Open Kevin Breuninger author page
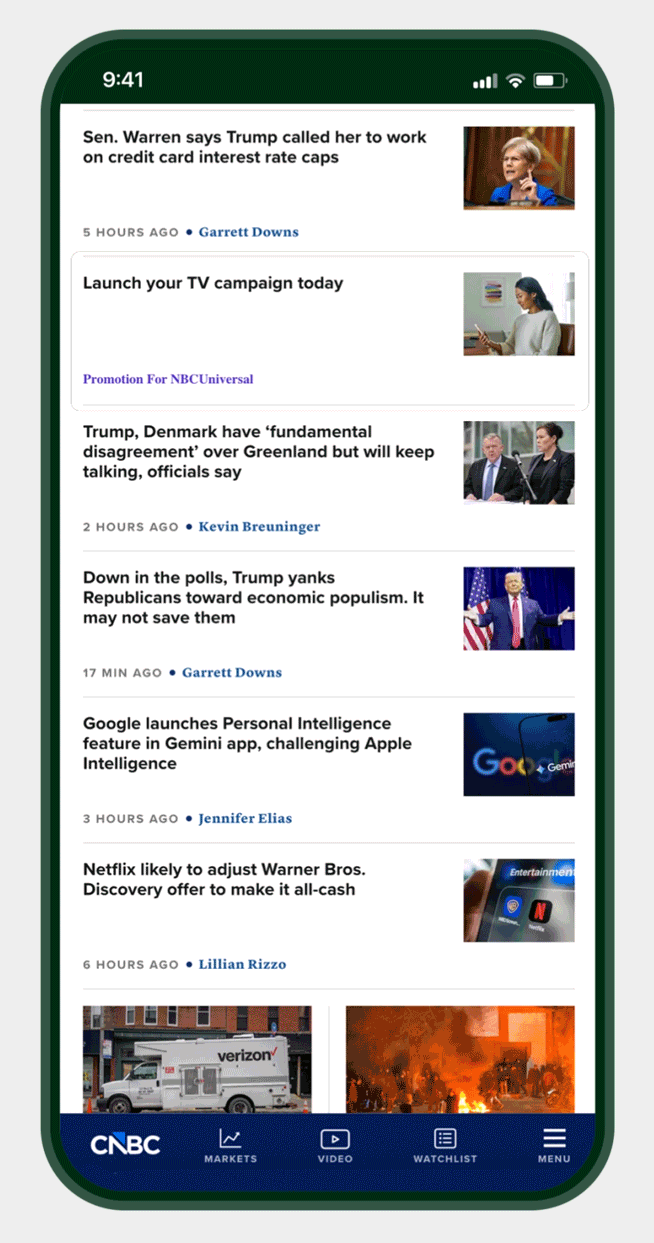 (259, 527)
